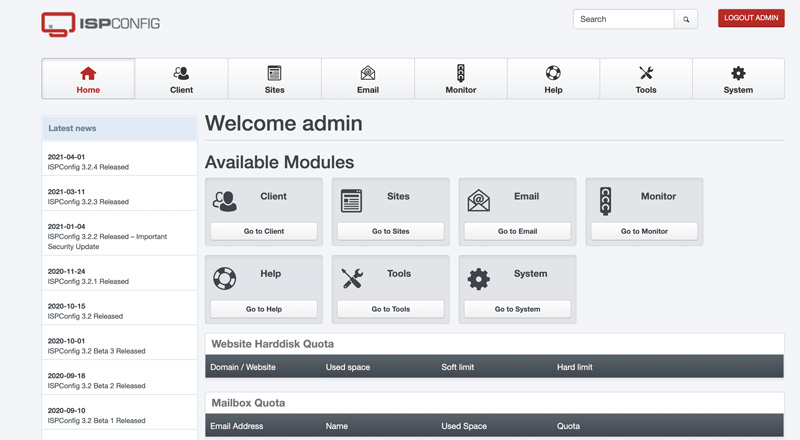The height and width of the screenshot is (440, 800).
Task: Click the Welcome admin heading
Action: click(284, 124)
